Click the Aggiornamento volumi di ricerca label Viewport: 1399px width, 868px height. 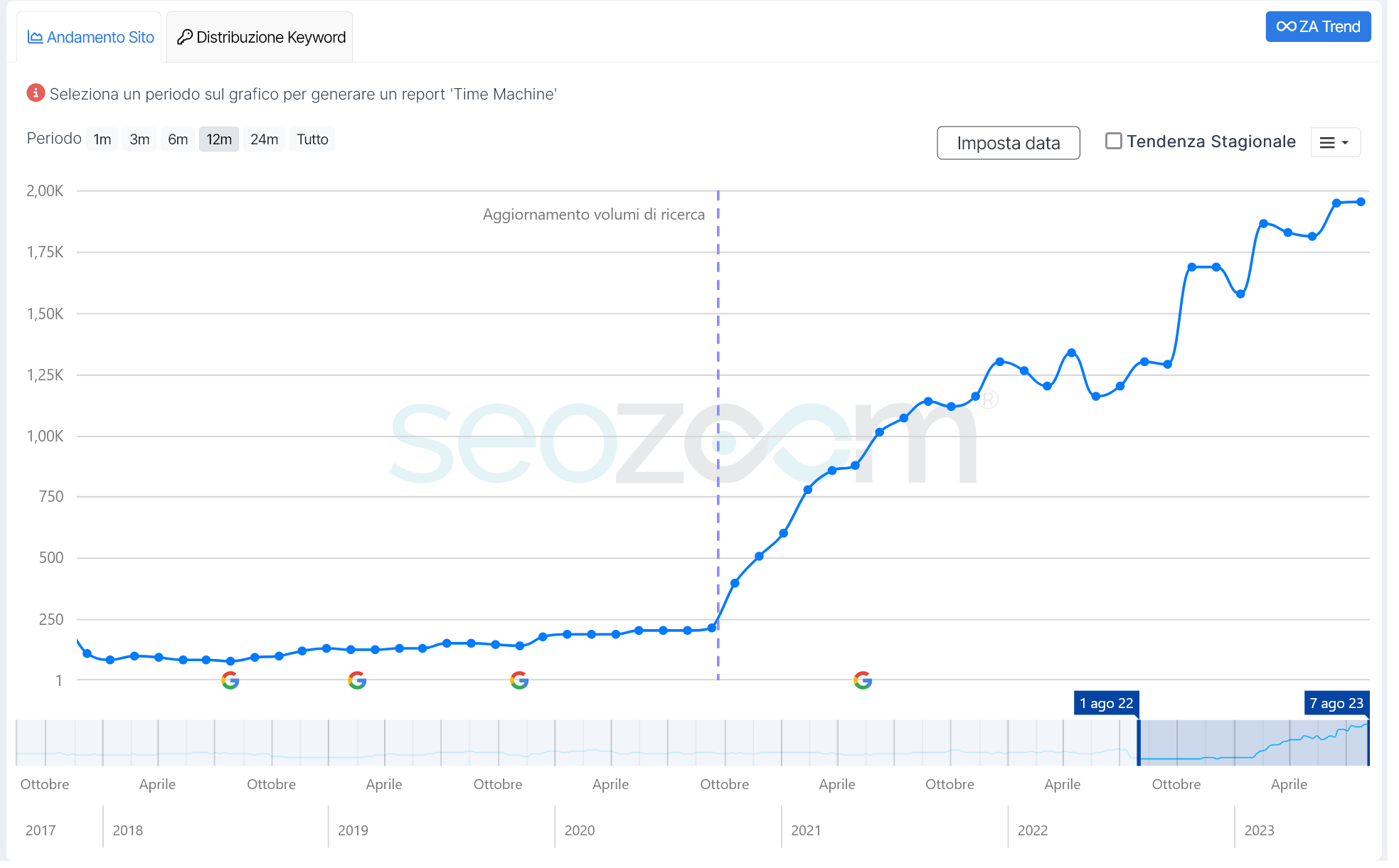click(x=594, y=215)
